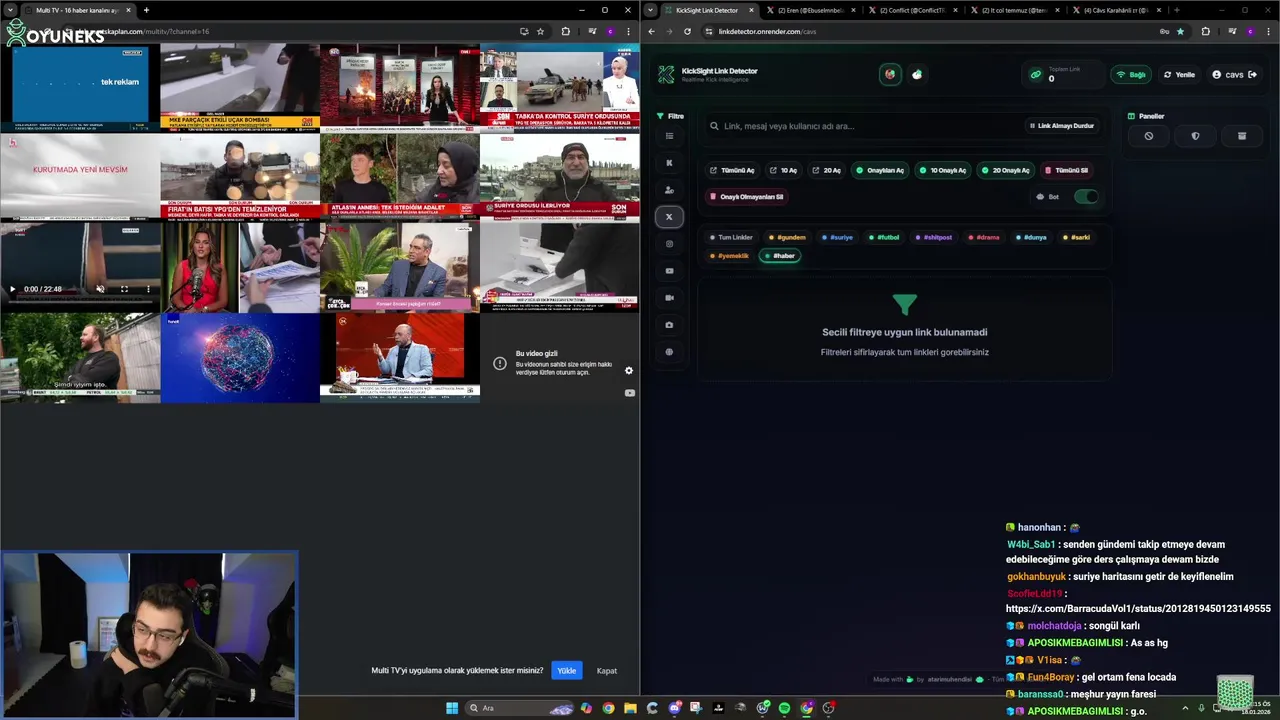Select the X (Twitter) platform filter

pyautogui.click(x=669, y=217)
